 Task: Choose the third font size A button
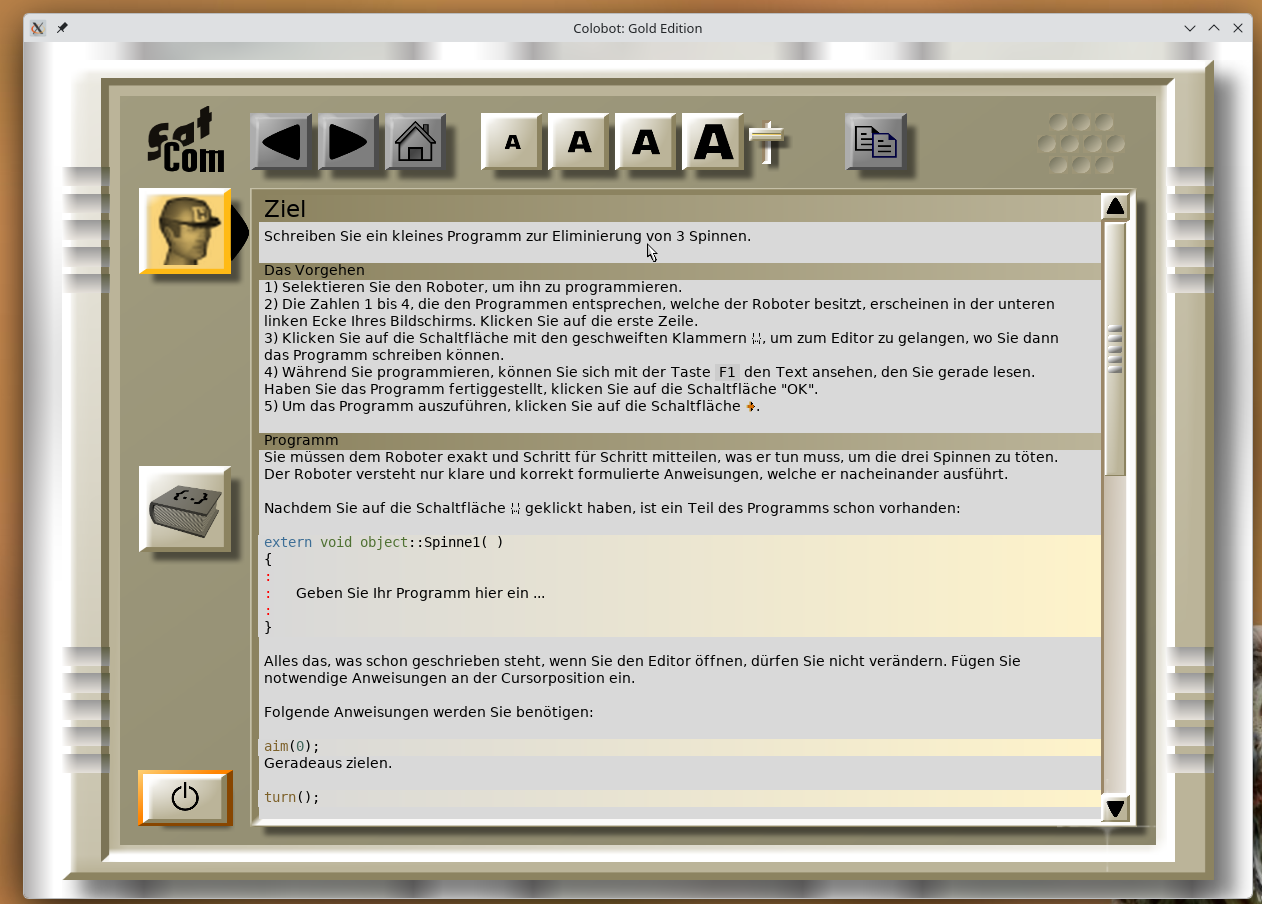click(646, 142)
